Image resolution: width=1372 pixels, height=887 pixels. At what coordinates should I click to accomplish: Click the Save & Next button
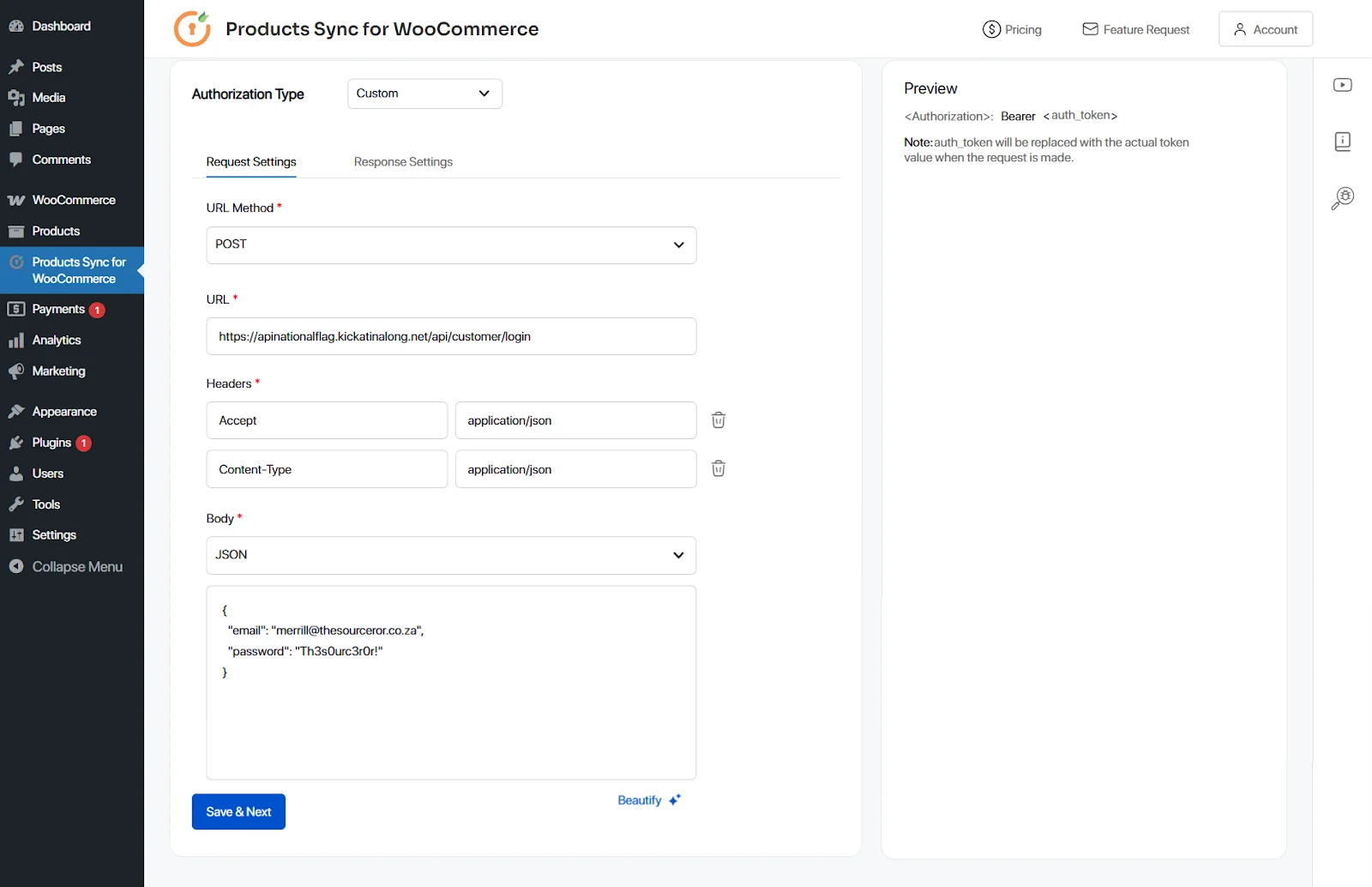pyautogui.click(x=238, y=812)
